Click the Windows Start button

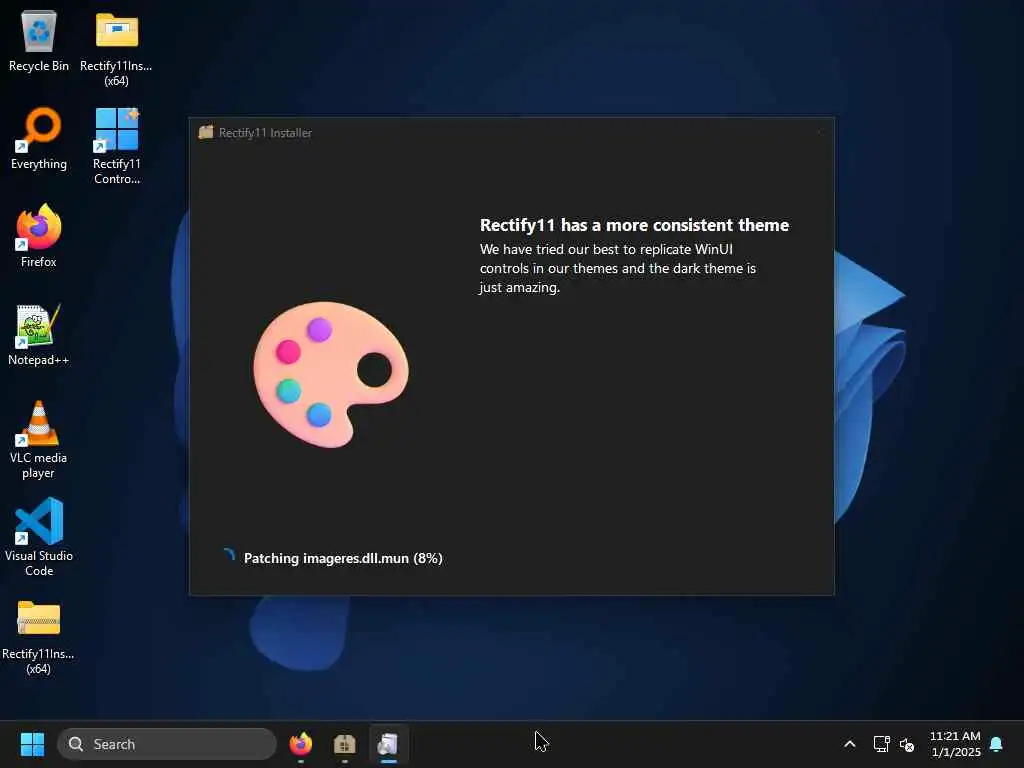[32, 744]
